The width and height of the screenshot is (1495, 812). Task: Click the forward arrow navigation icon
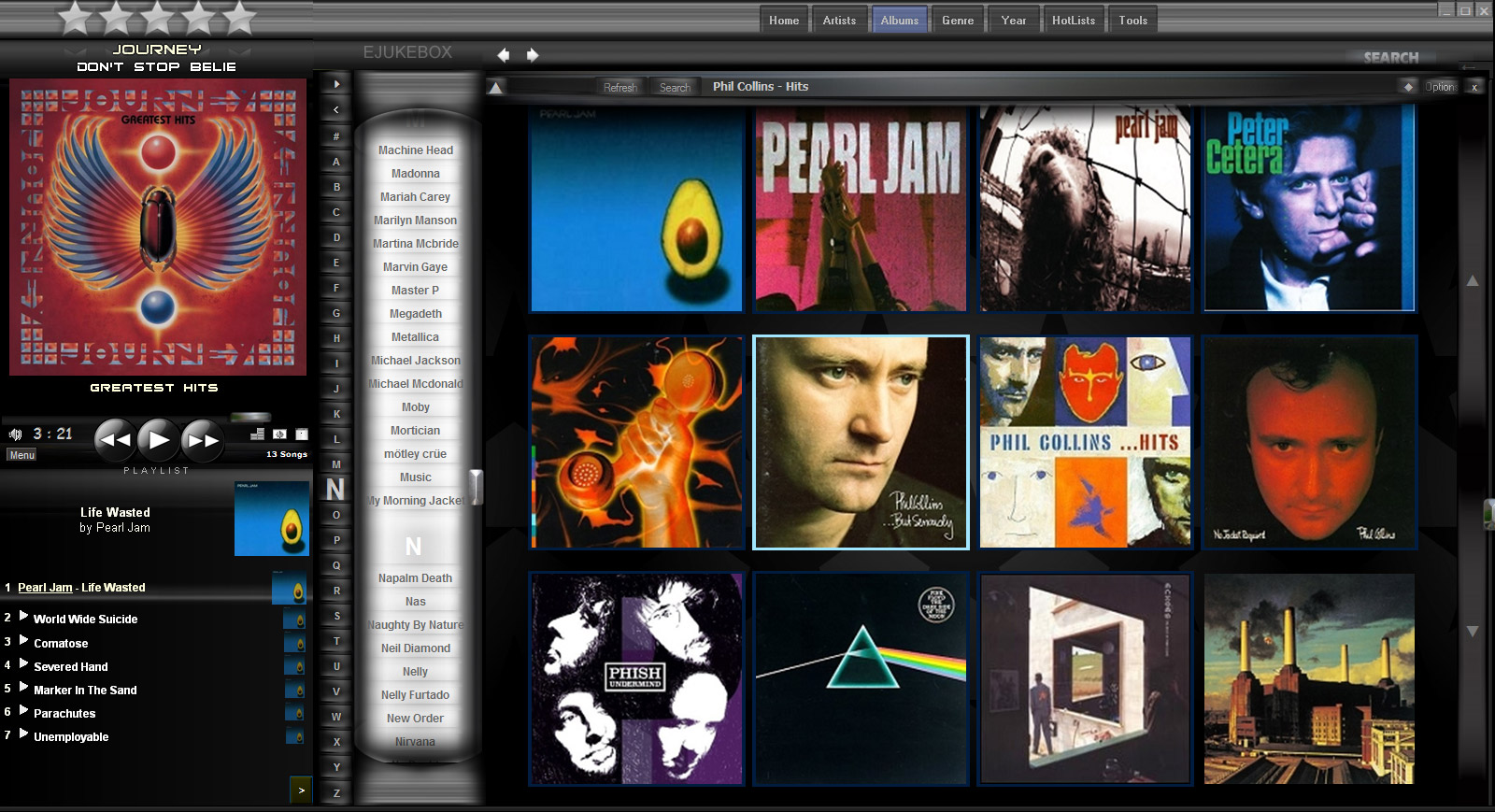point(533,55)
